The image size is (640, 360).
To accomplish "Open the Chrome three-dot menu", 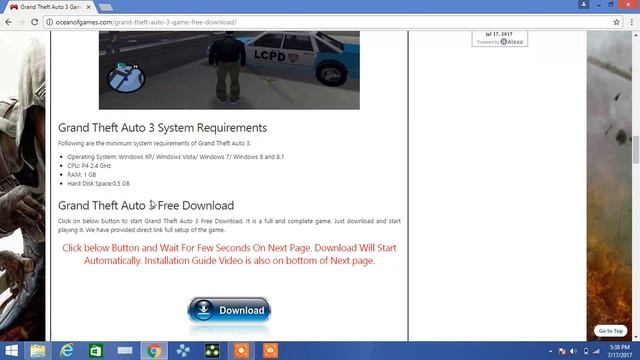I will pos(631,22).
